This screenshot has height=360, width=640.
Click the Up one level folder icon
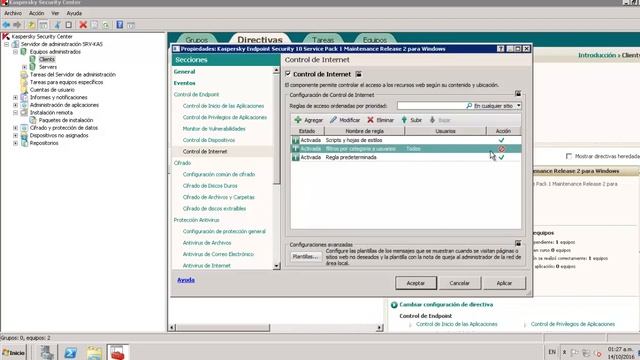(x=31, y=25)
